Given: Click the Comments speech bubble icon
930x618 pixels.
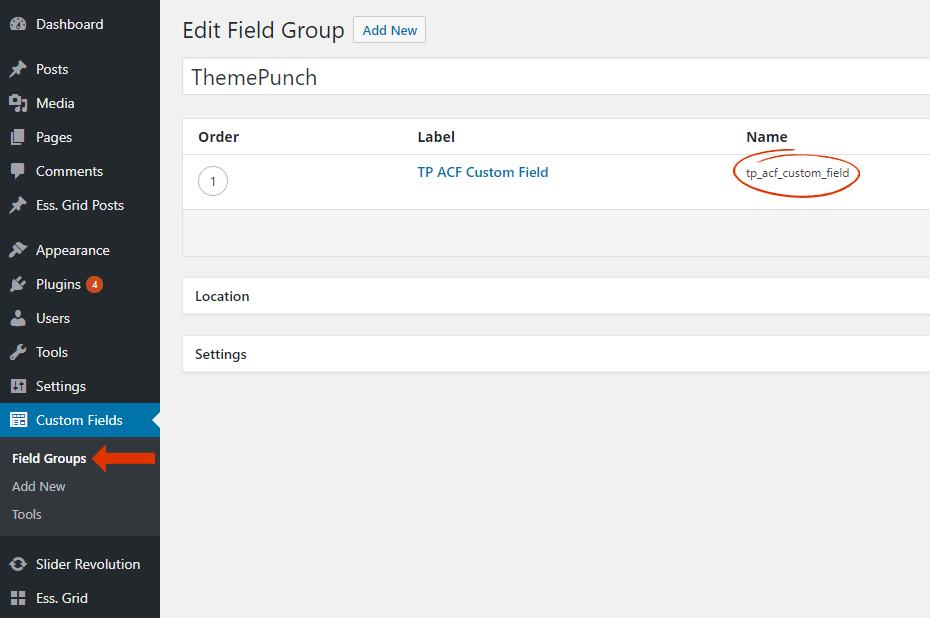Looking at the screenshot, I should [18, 171].
